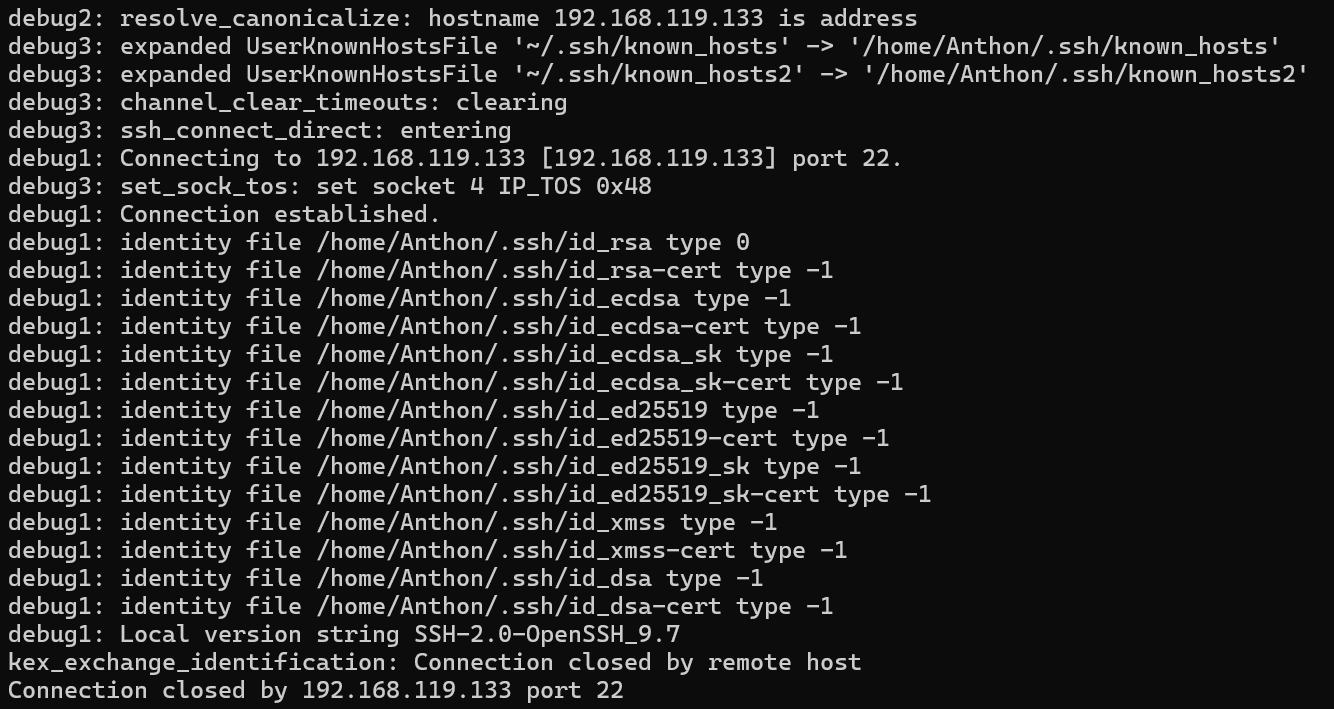Click the 'kex_exchange_identification' error line
The image size is (1334, 709).
tap(434, 662)
